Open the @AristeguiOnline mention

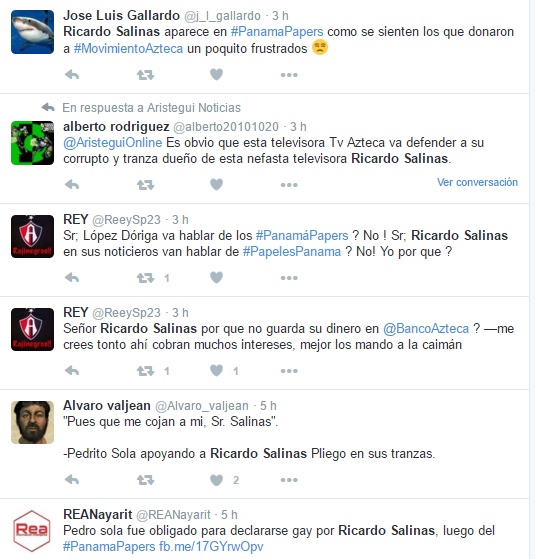113,143
